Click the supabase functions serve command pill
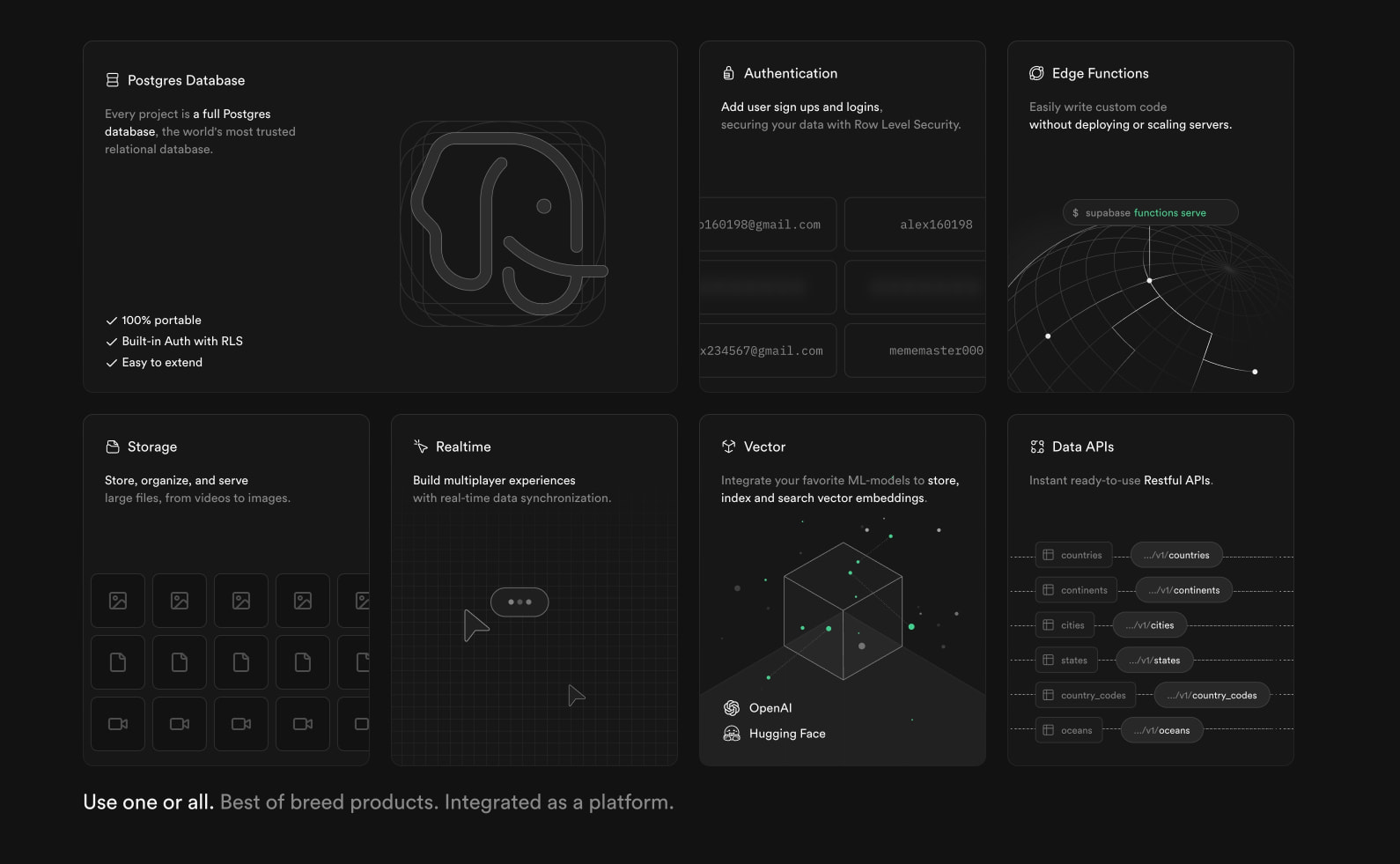This screenshot has width=1400, height=864. pos(1150,212)
